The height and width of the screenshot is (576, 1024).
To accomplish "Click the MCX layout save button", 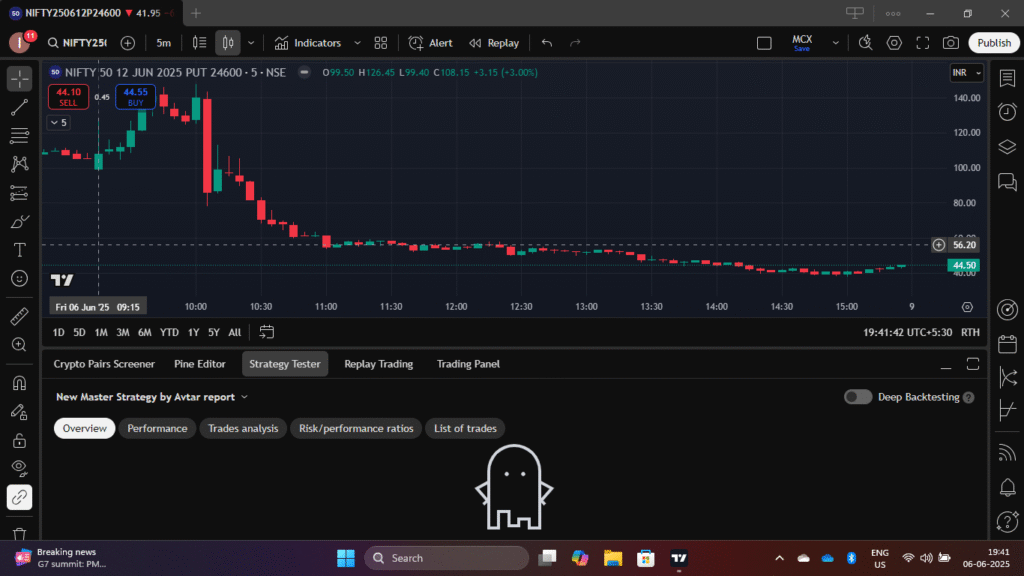I will tap(802, 43).
